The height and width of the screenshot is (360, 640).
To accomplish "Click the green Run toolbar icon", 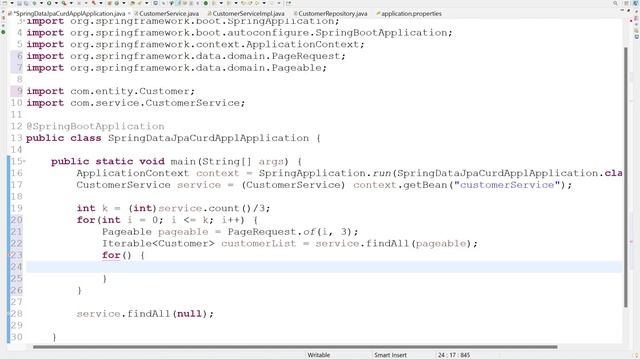I will pyautogui.click(x=49, y=3).
